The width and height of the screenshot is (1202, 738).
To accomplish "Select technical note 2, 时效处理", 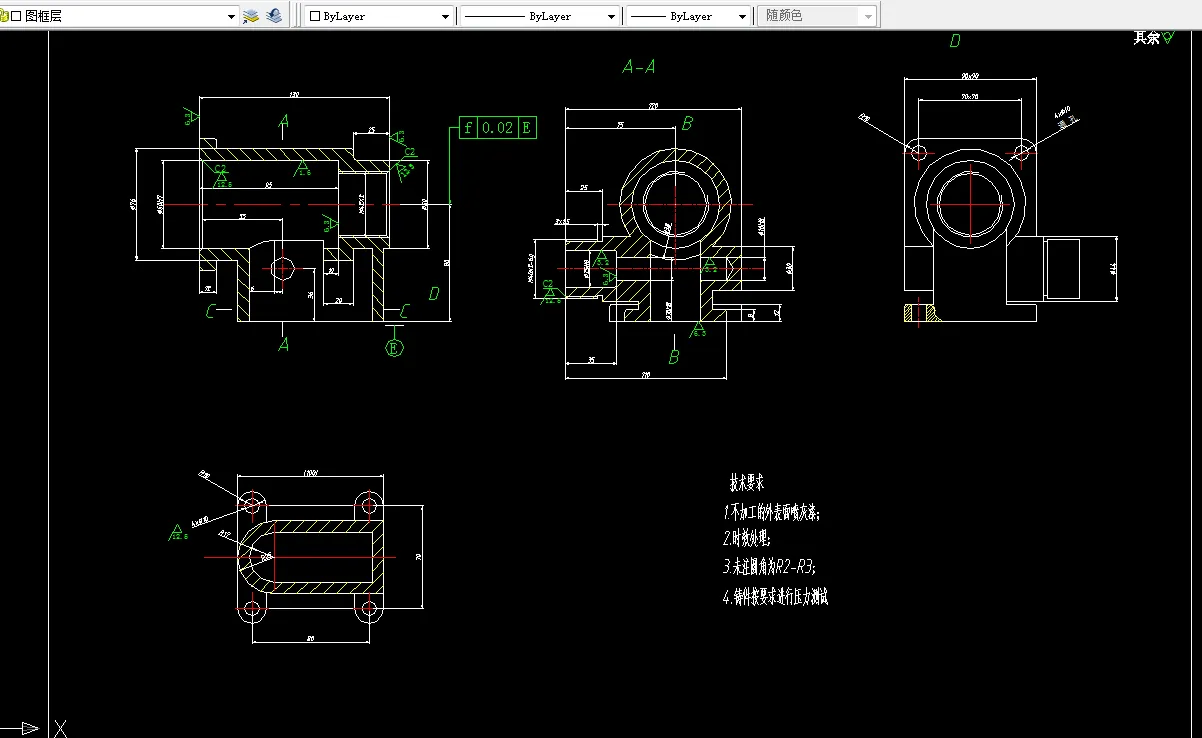I will pos(747,538).
